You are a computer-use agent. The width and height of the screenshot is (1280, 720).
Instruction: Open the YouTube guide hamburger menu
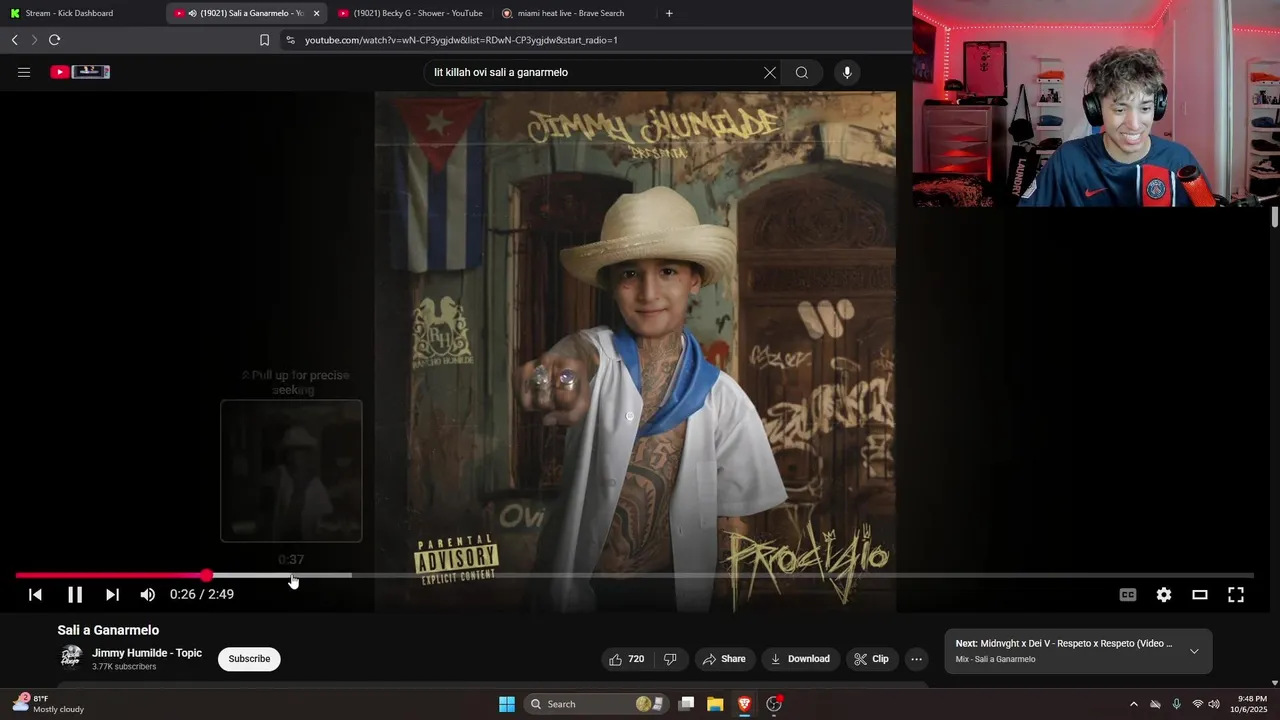(x=24, y=72)
